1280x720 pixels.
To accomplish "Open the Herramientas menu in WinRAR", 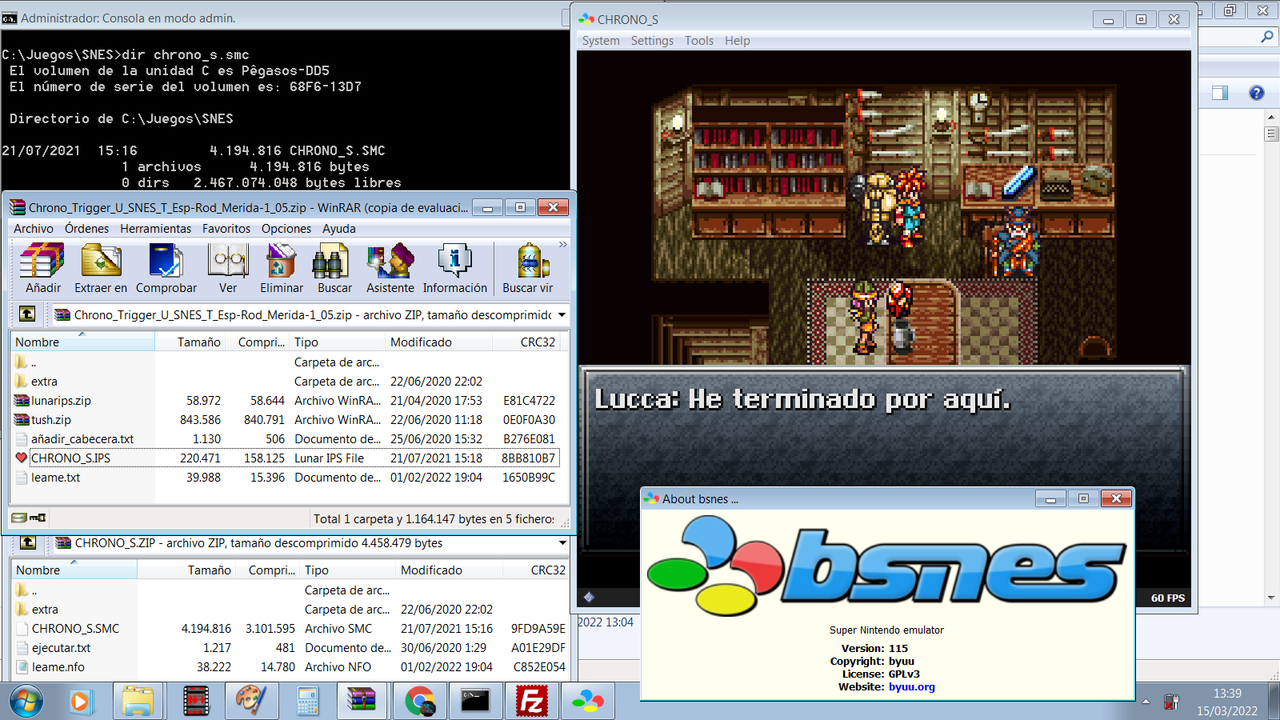I will coord(155,228).
